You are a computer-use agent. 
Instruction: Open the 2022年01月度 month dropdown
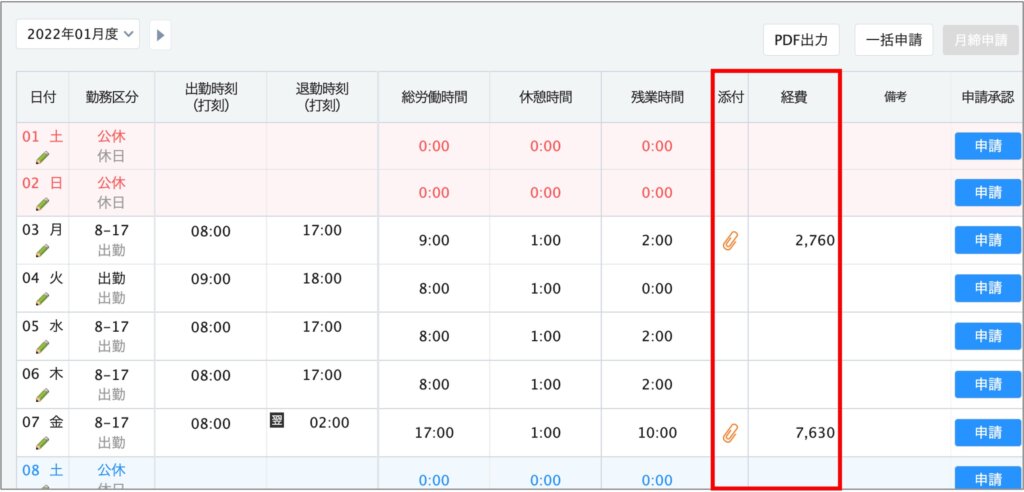(x=78, y=34)
